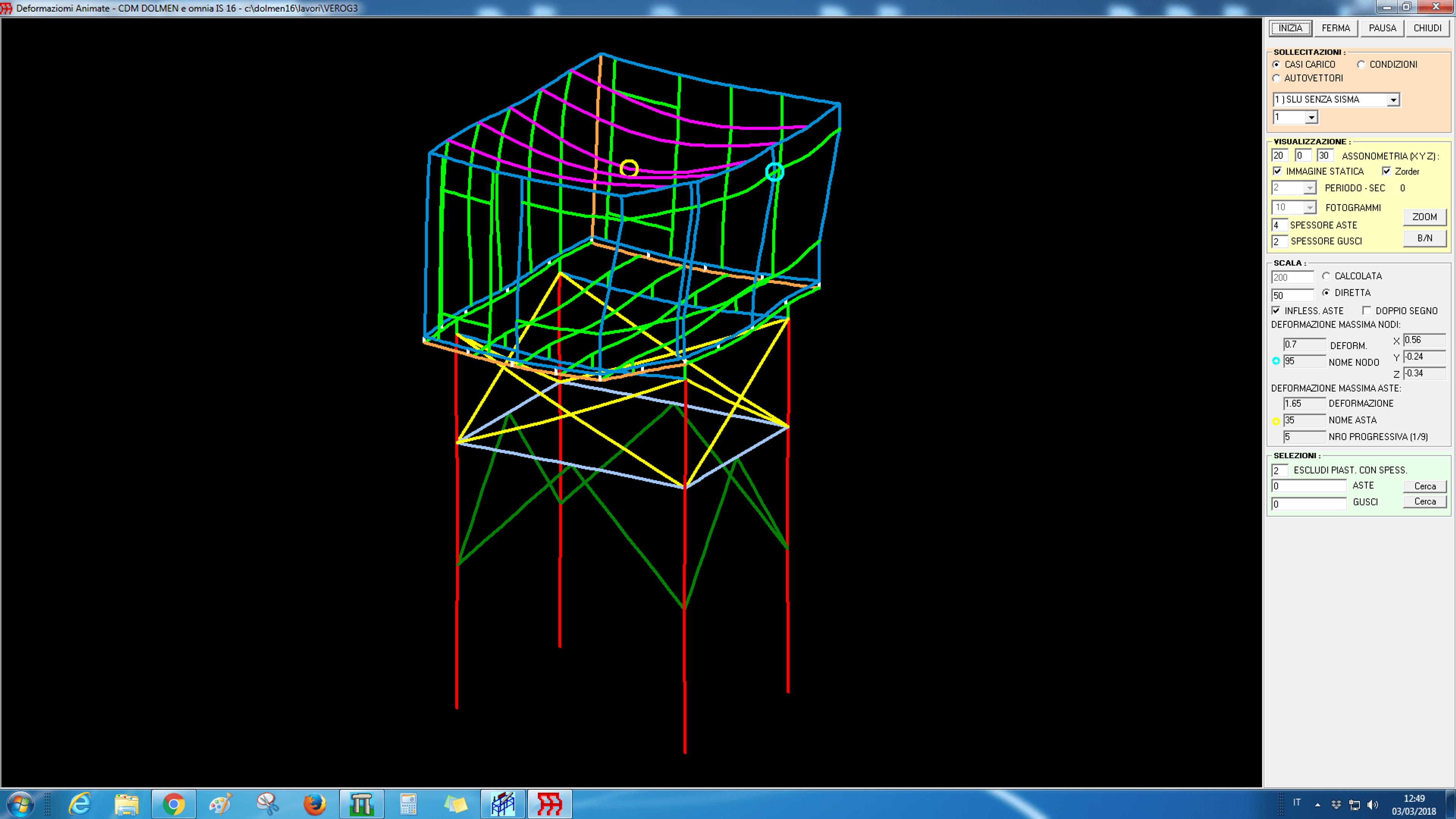1456x819 pixels.
Task: Click the Show desktop strip
Action: pyautogui.click(x=1451, y=804)
